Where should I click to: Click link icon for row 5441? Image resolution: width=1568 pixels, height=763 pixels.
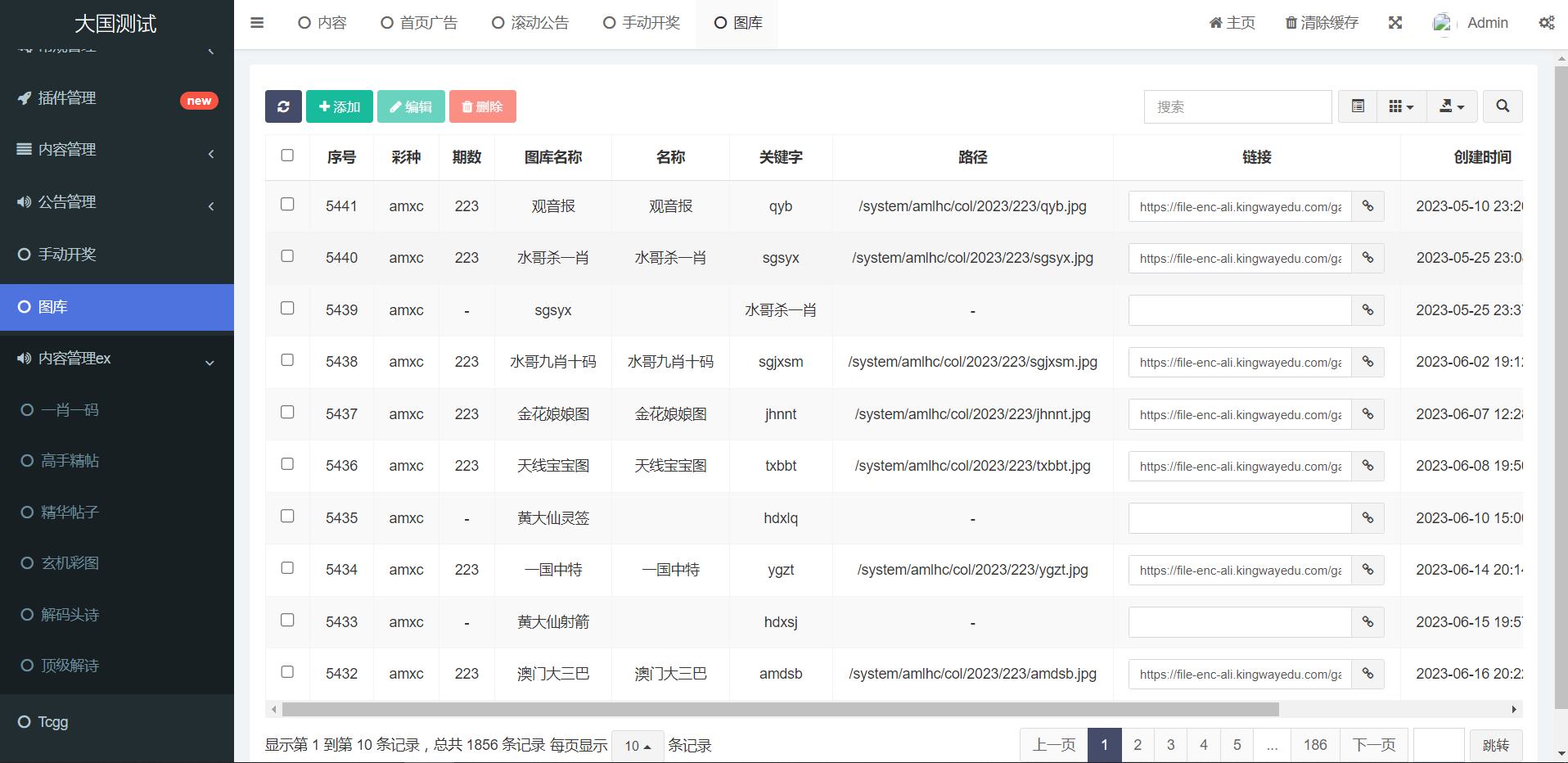coord(1367,206)
